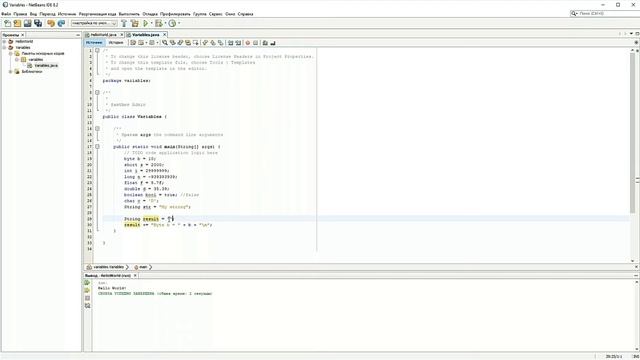The height and width of the screenshot is (360, 640).
Task: Click Find Previous Occurrence editor icon
Action: (x=173, y=42)
